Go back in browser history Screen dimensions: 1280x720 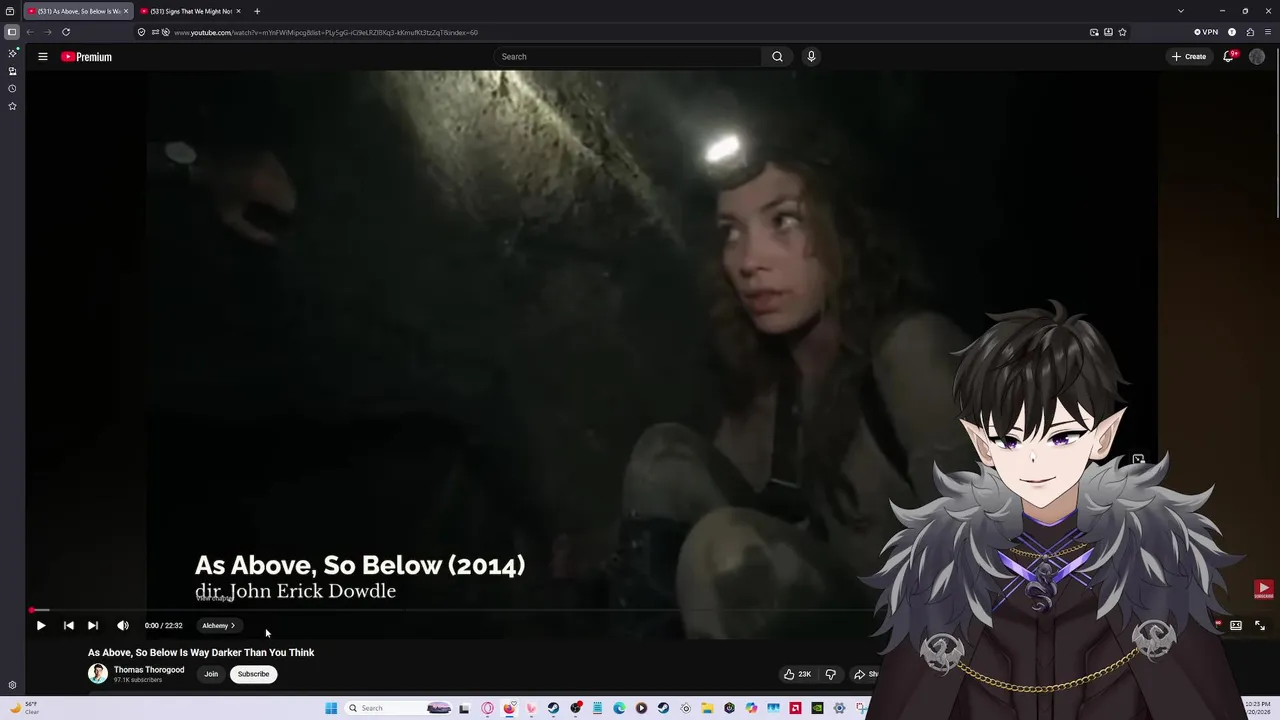tap(30, 32)
